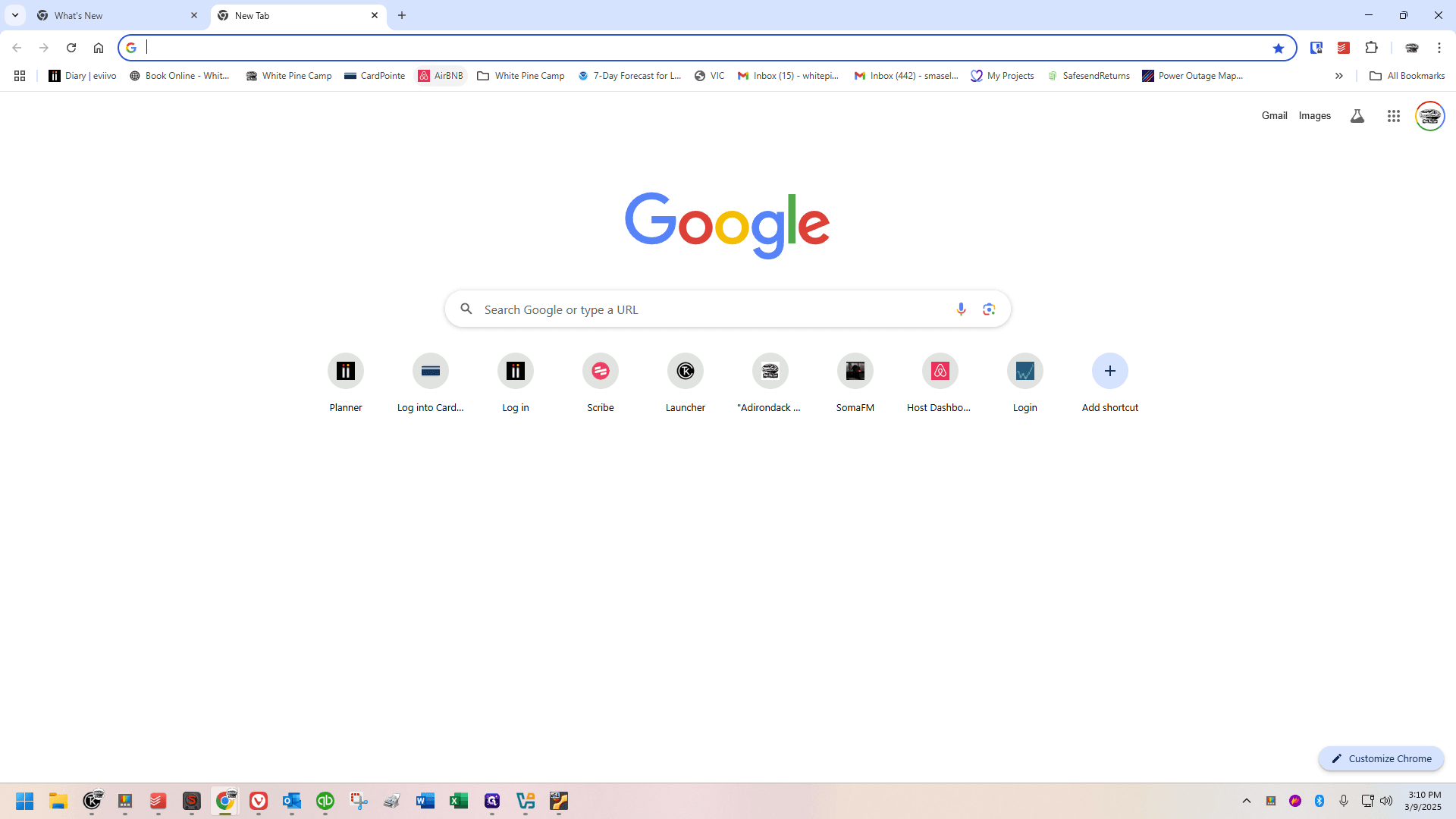
Task: Open File Explorer from the taskbar
Action: 58,801
